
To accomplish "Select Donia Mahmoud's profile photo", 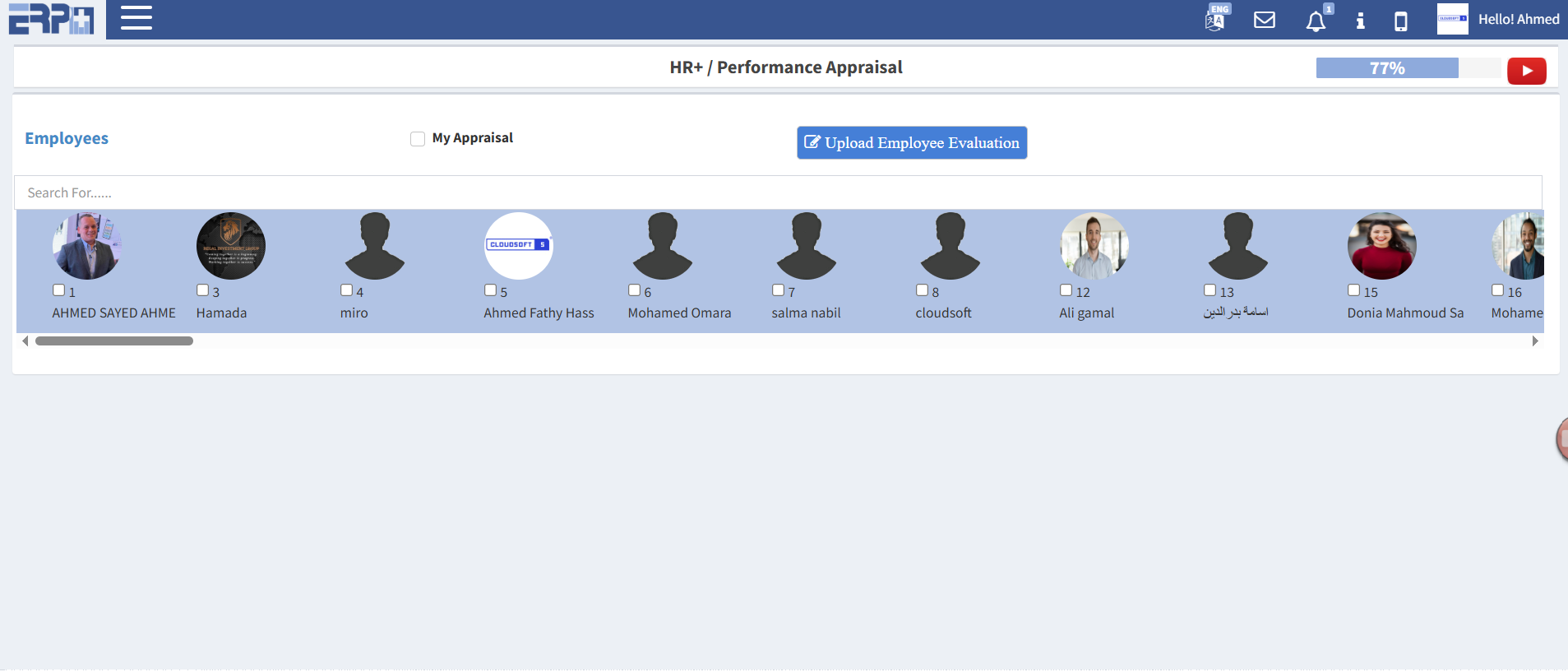I will pyautogui.click(x=1381, y=246).
